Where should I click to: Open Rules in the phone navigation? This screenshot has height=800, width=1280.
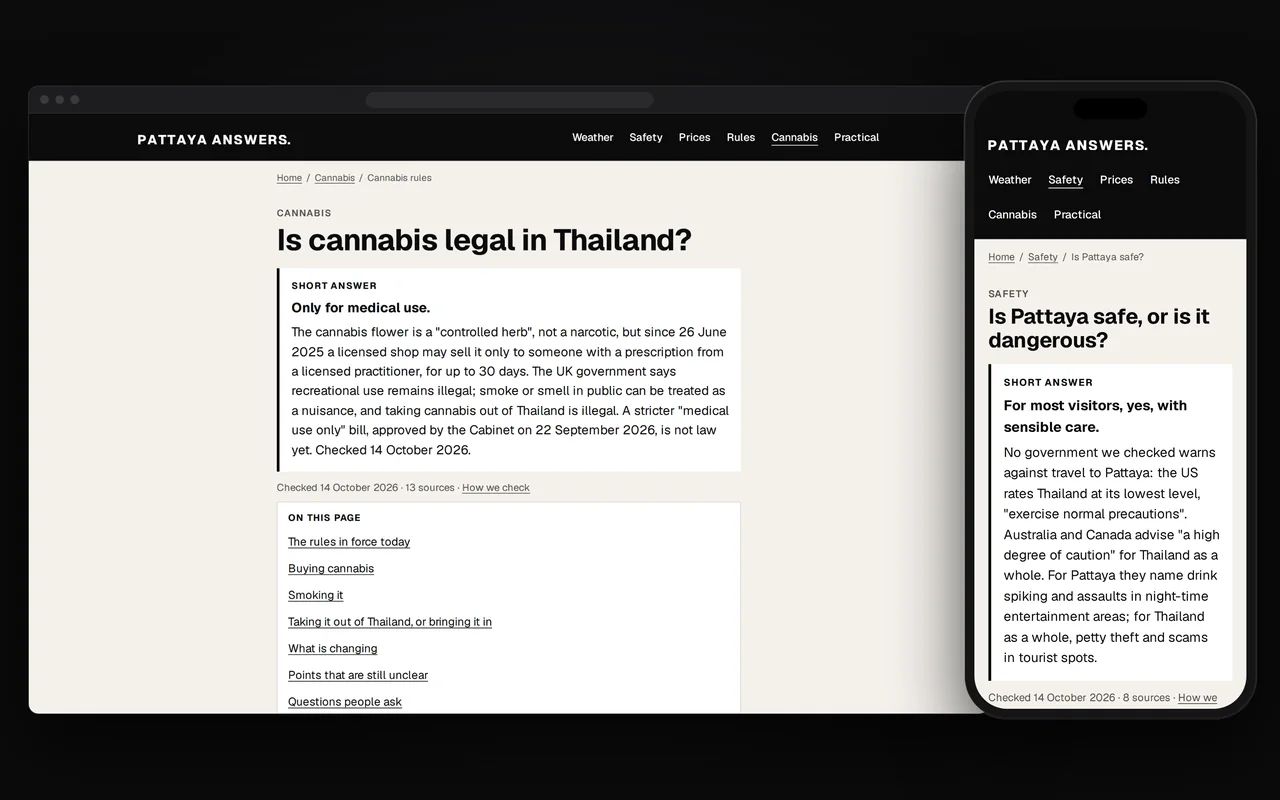point(1165,180)
